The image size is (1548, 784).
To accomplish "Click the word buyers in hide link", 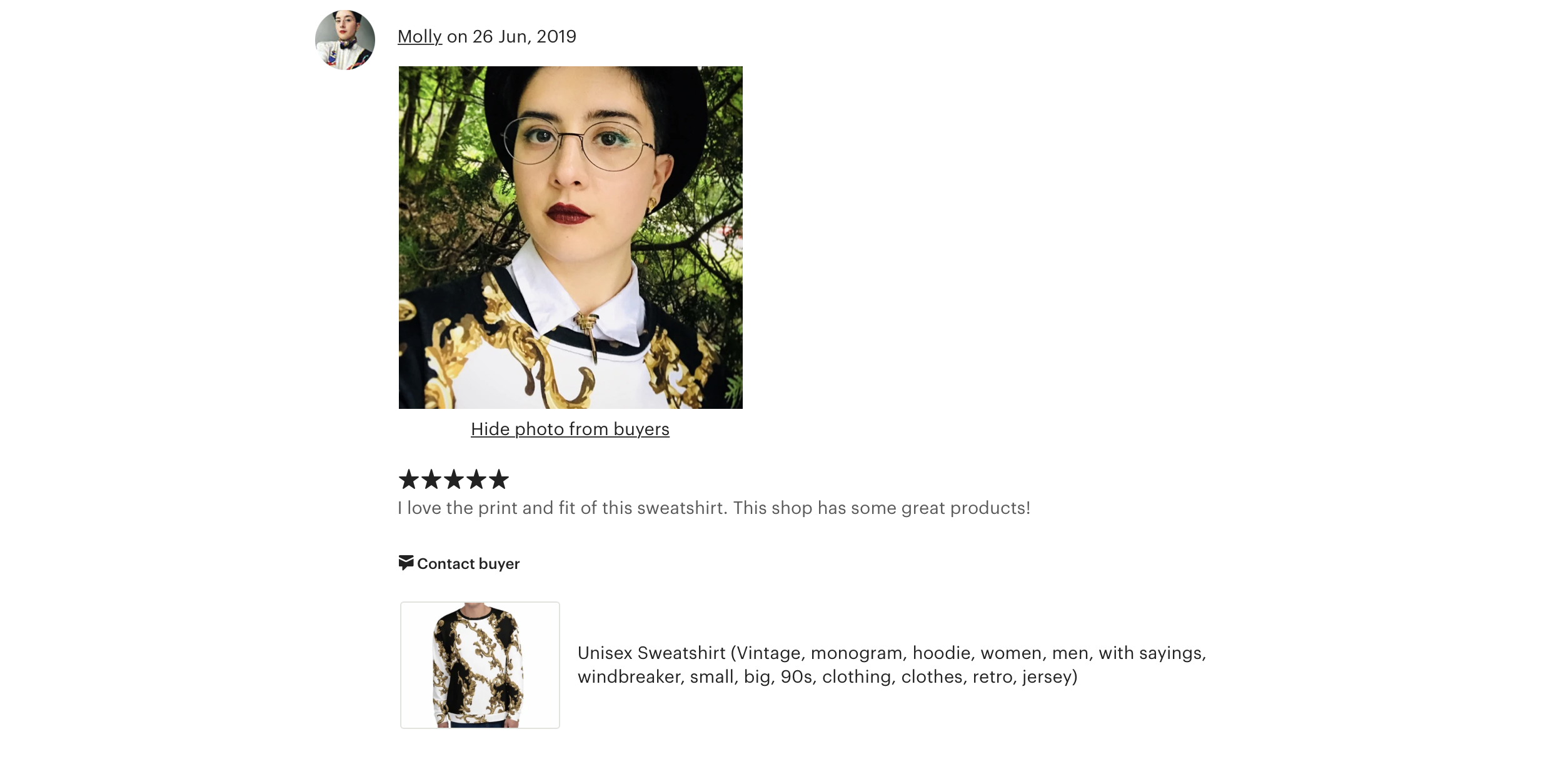I will click(x=641, y=429).
